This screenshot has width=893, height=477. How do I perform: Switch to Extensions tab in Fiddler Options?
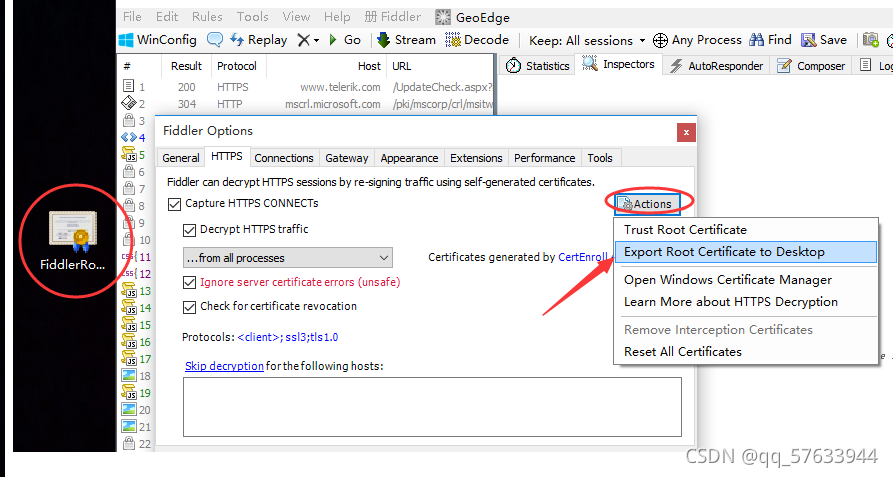tap(476, 158)
